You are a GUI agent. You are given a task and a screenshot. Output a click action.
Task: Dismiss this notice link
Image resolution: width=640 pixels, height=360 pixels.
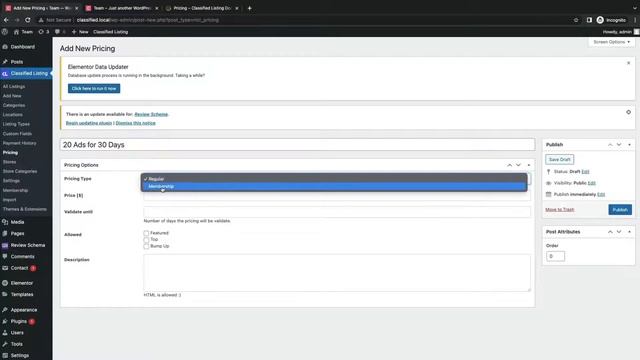click(x=136, y=123)
